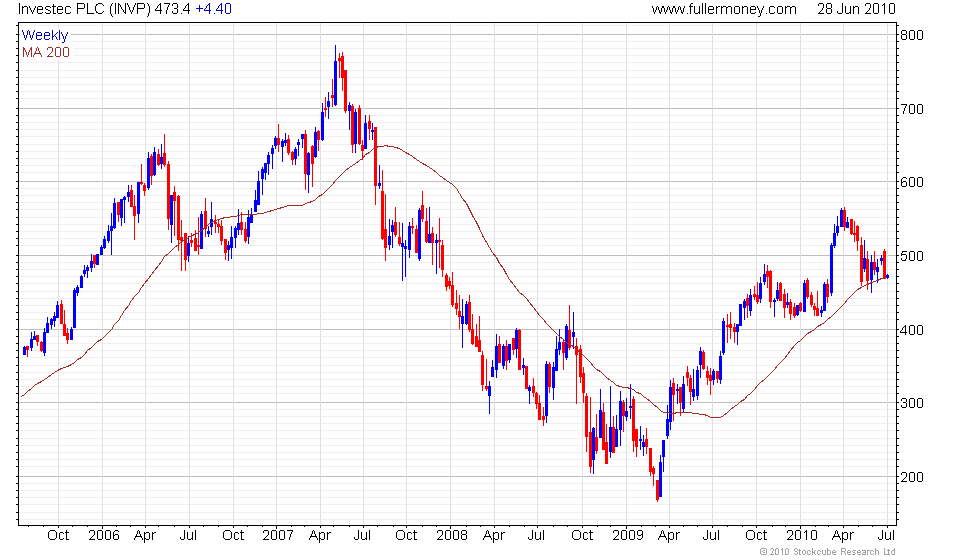
Task: Click the lowest candlestick near March 2009
Action: click(658, 490)
